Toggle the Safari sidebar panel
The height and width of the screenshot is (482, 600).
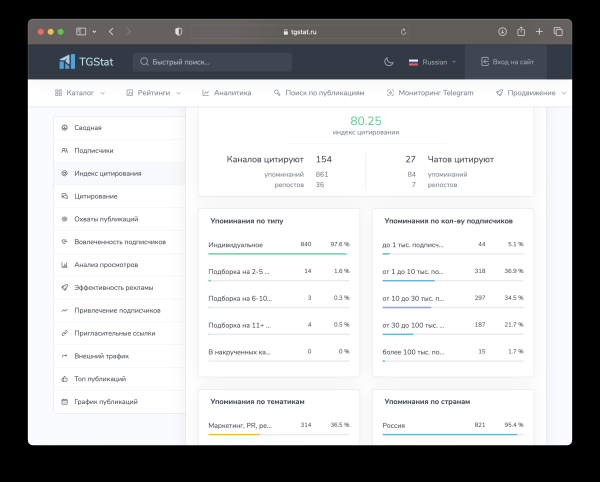coord(81,32)
